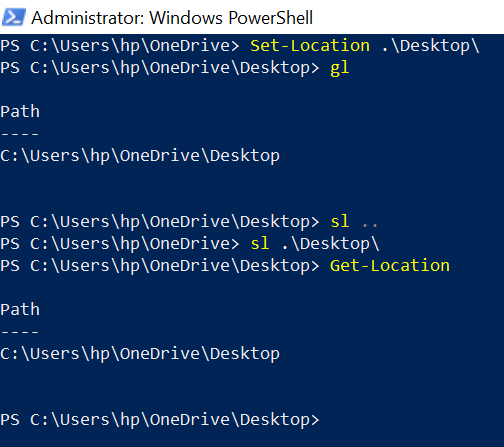Image resolution: width=504 pixels, height=447 pixels.
Task: Click the first 'Path' output header
Action: [x=20, y=111]
